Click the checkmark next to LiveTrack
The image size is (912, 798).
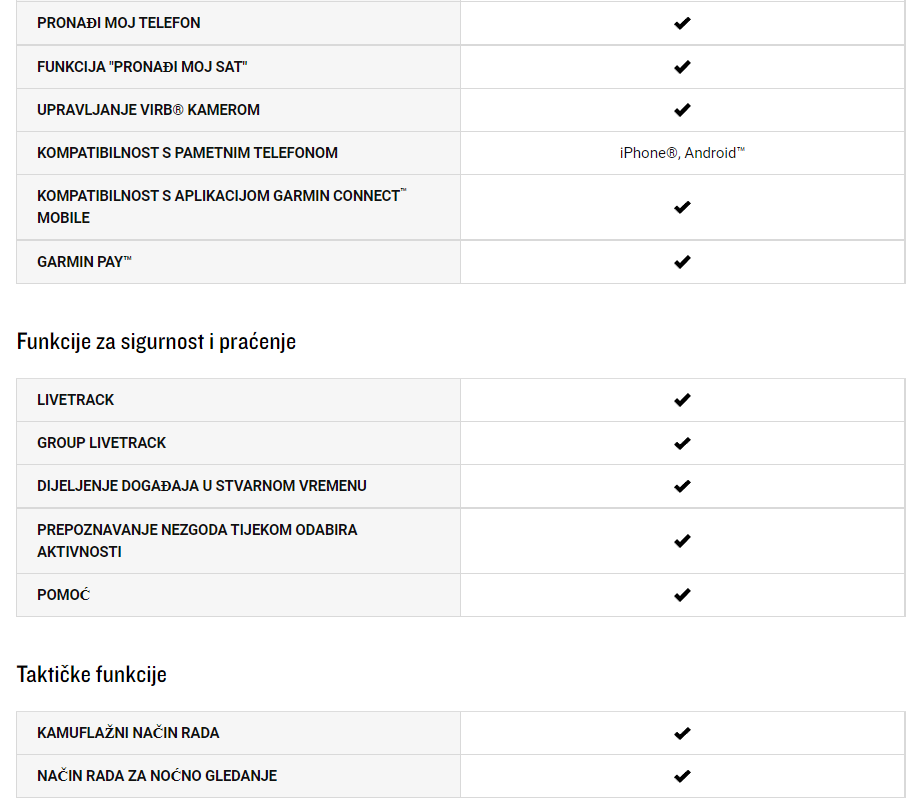[682, 400]
